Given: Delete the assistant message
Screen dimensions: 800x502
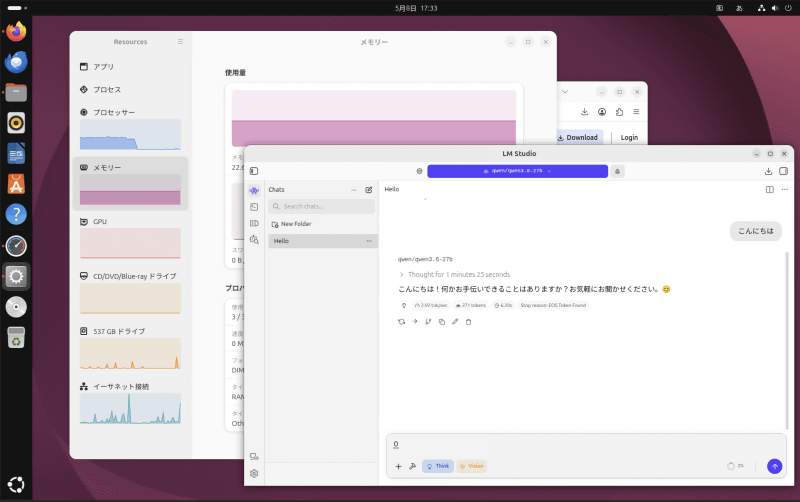Looking at the screenshot, I should coord(468,322).
